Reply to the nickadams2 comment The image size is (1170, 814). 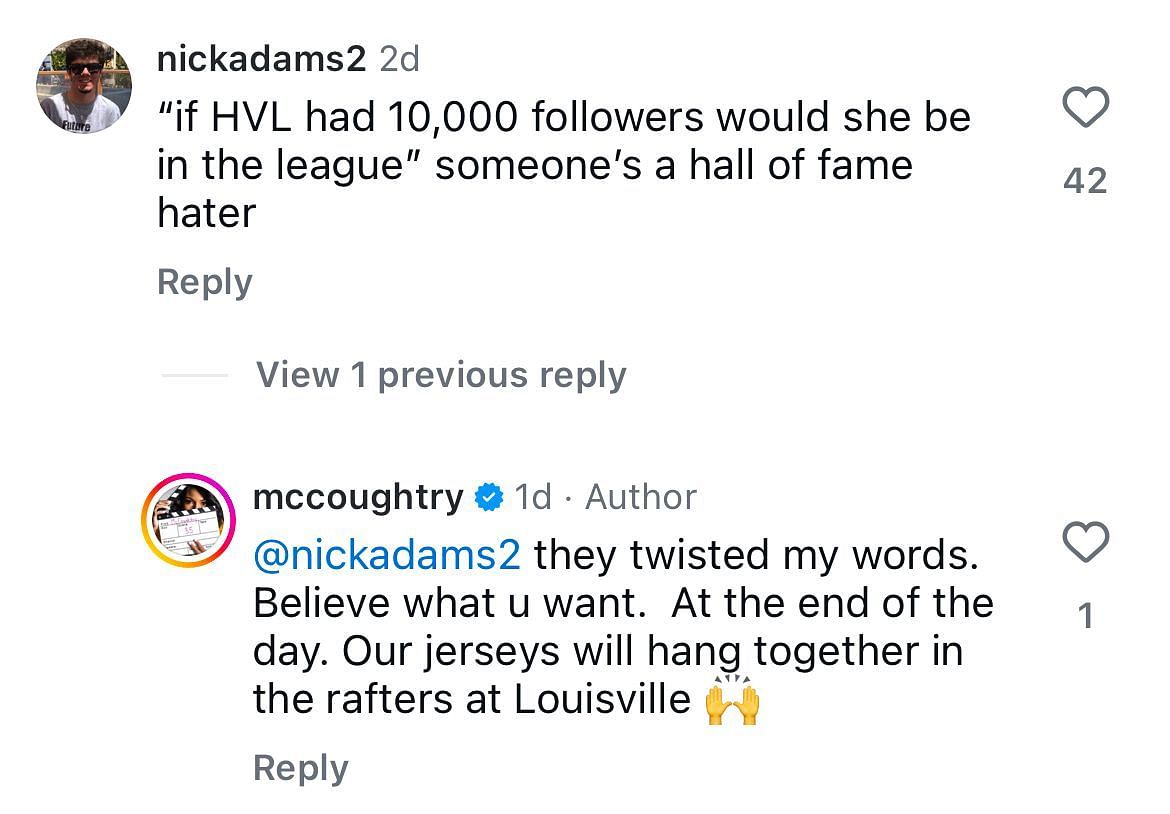point(204,282)
